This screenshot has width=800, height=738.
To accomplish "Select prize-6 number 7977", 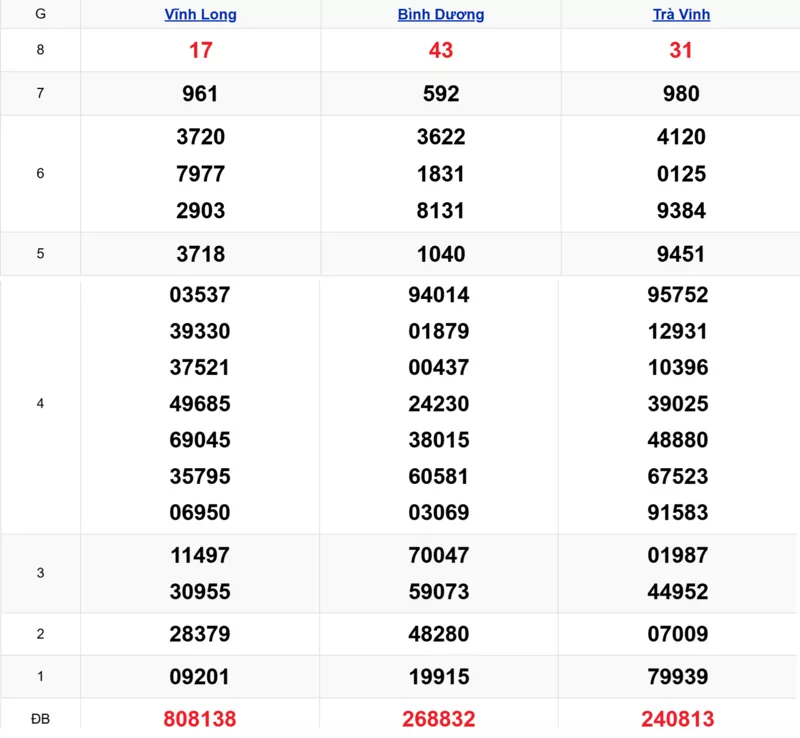I will [200, 174].
